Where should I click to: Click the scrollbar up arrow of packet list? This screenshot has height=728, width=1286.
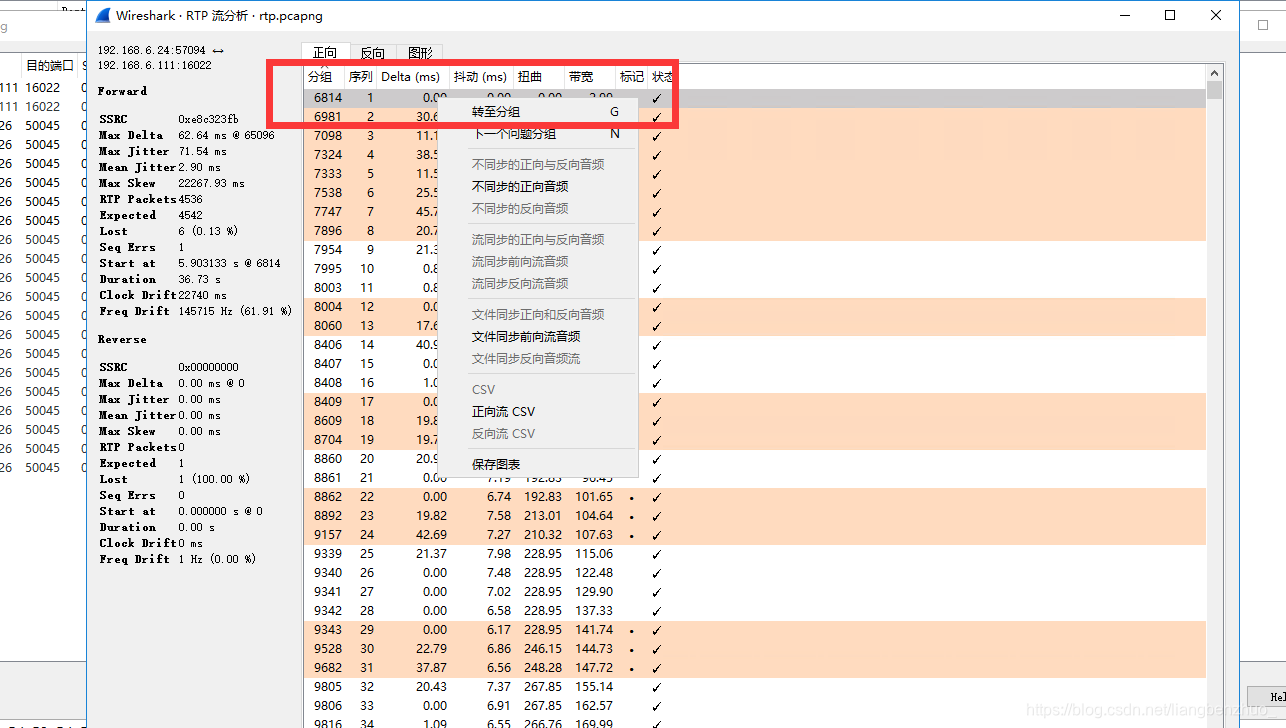[1215, 73]
